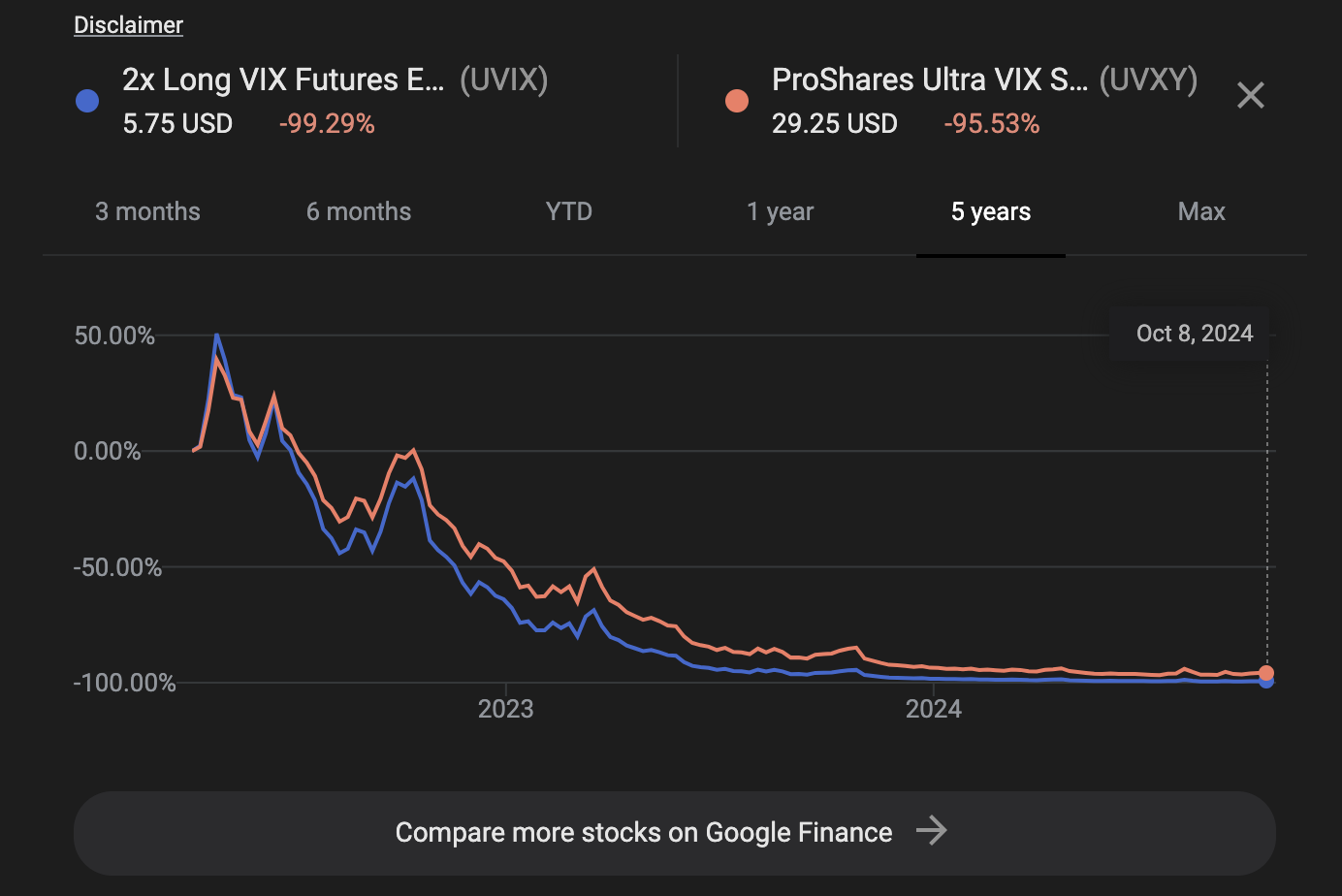Show the Max time range
This screenshot has height=896, width=1342.
click(x=1201, y=211)
